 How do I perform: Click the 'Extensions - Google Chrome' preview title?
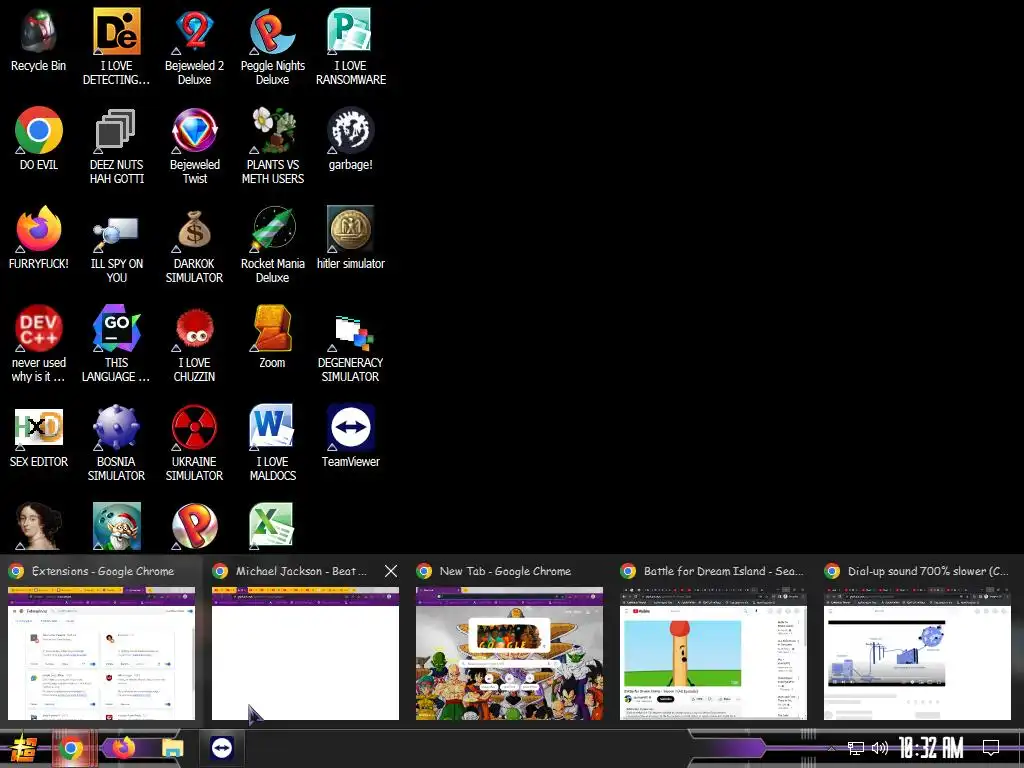click(x=103, y=571)
